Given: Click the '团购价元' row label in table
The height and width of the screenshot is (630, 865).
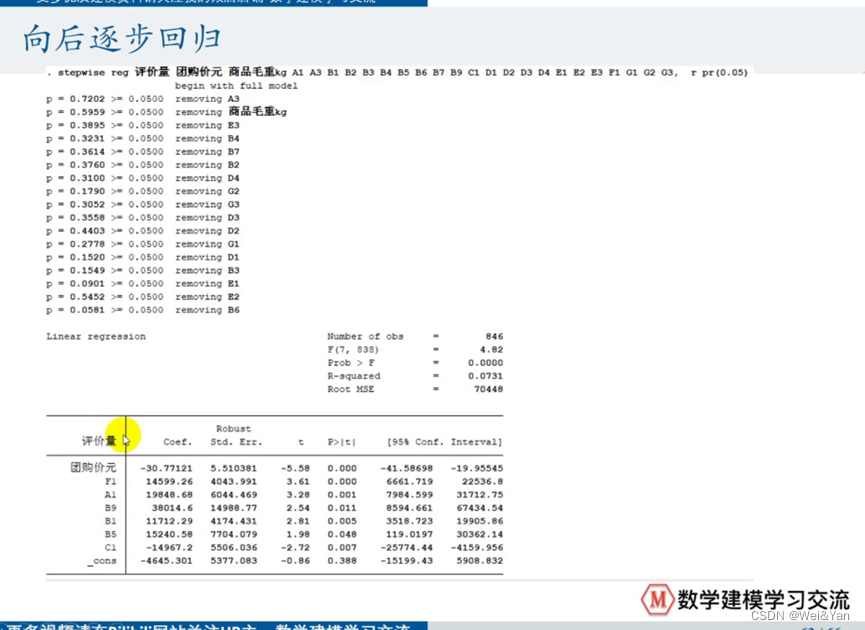Looking at the screenshot, I should pyautogui.click(x=94, y=468).
